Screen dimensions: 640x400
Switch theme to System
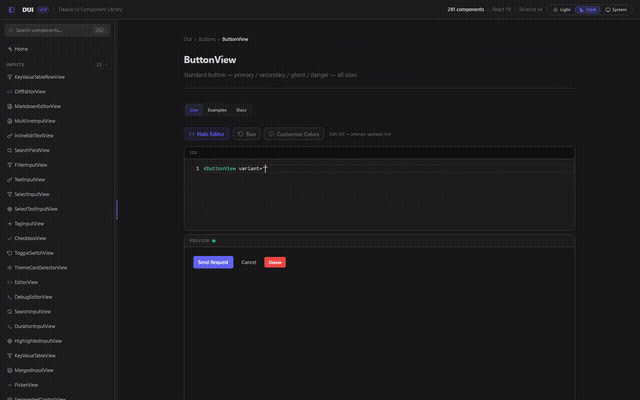(x=616, y=9)
